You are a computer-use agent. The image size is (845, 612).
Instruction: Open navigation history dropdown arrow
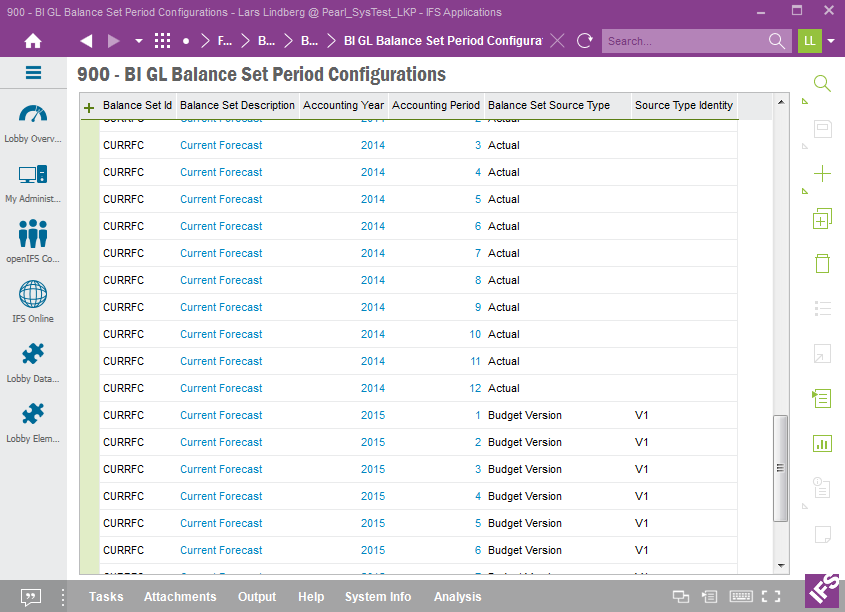click(138, 41)
